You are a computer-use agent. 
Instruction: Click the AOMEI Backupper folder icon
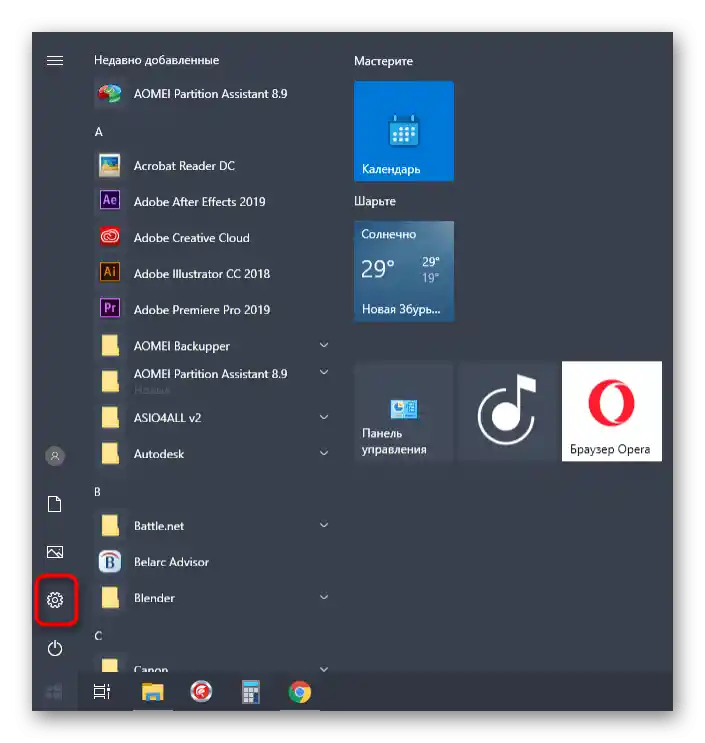pyautogui.click(x=110, y=345)
